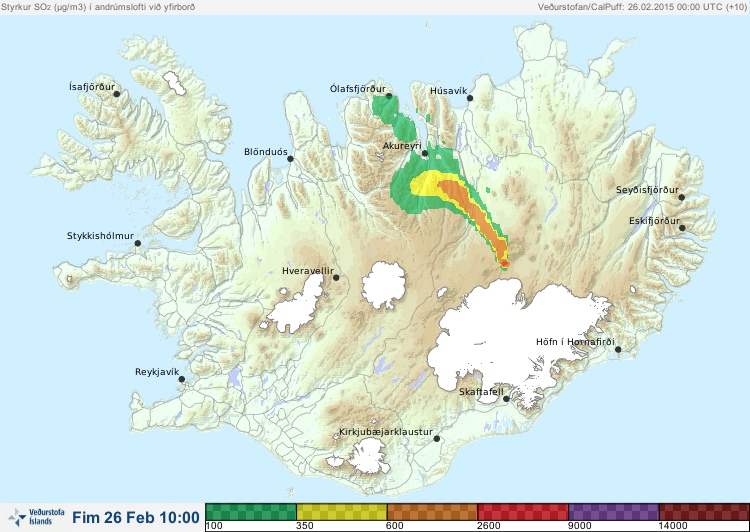
Task: Click the Skaftafell marker dot
Action: (506, 399)
